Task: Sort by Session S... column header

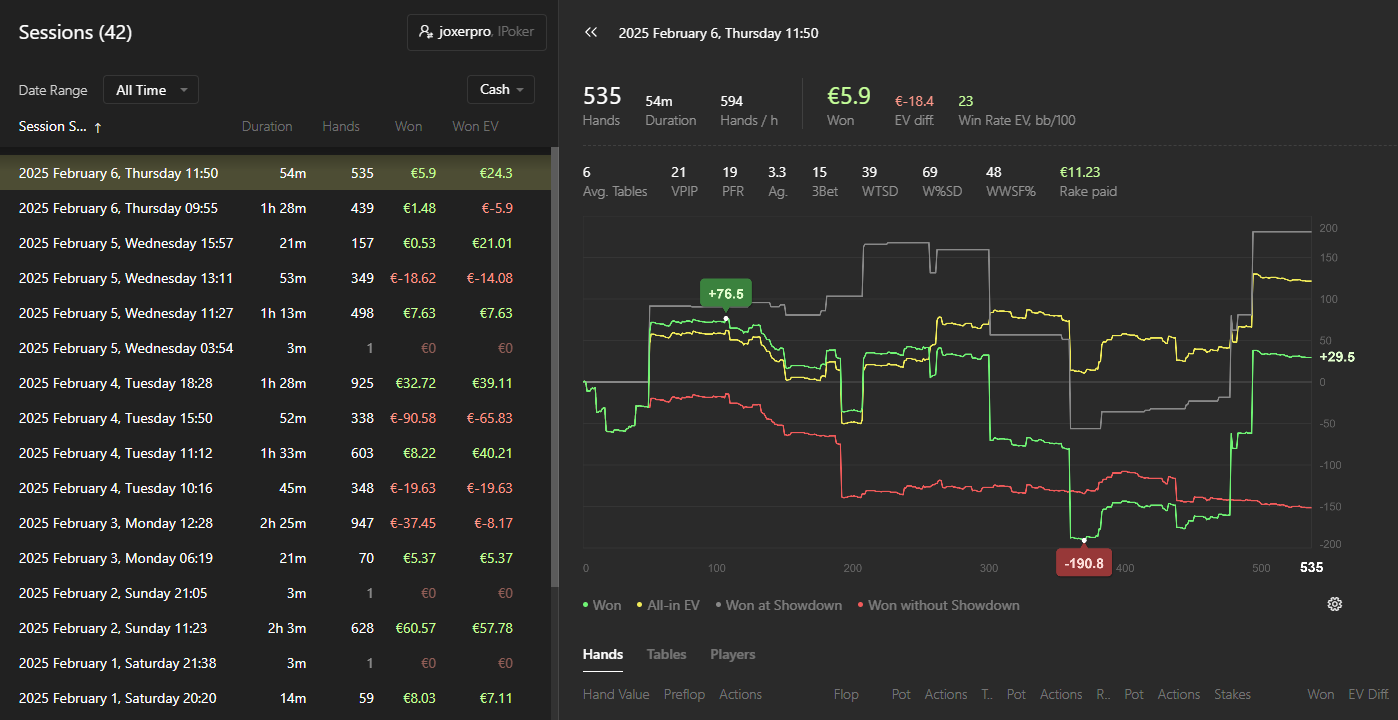Action: (x=53, y=127)
